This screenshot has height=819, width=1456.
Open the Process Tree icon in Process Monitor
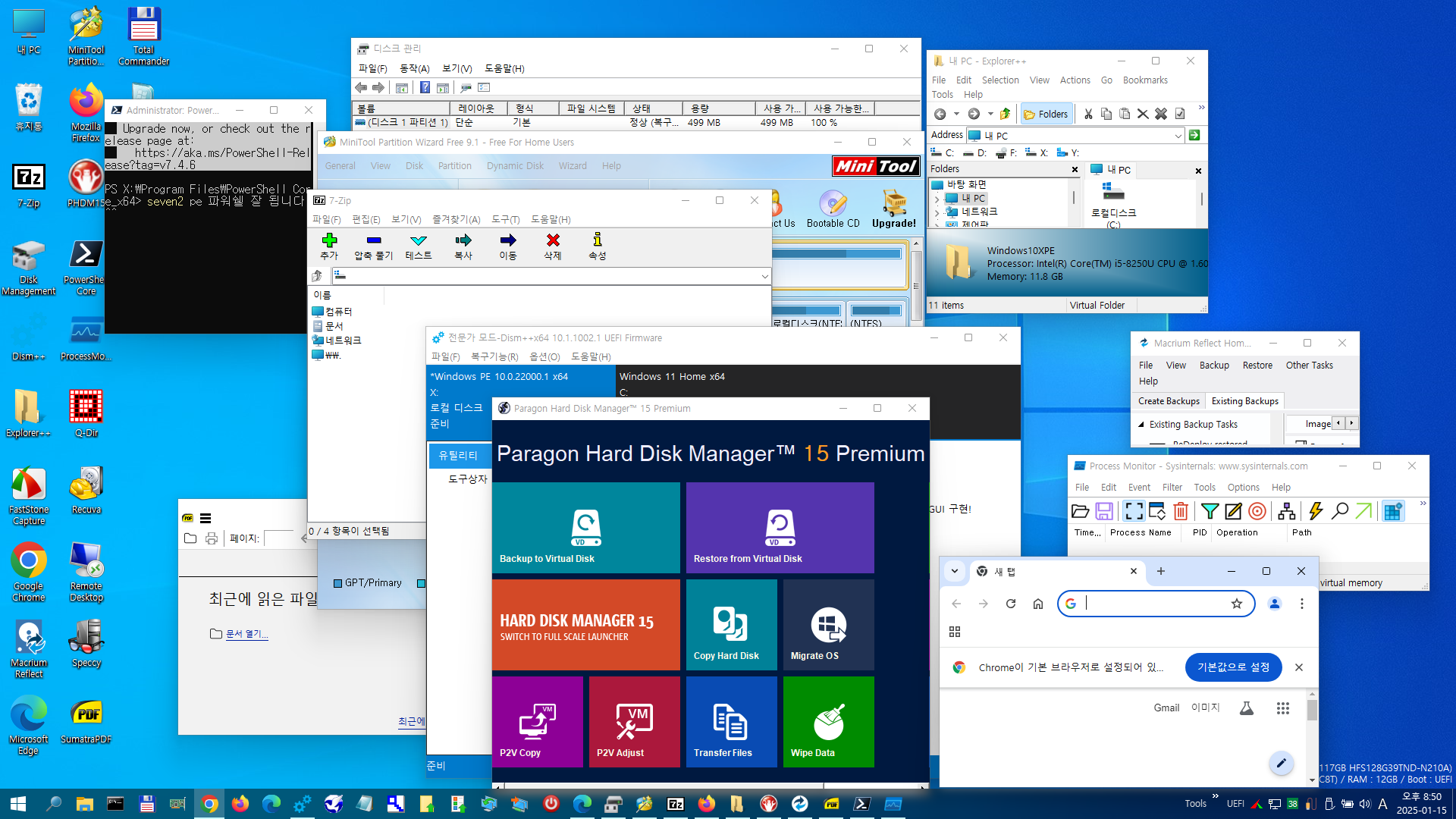pos(1287,511)
